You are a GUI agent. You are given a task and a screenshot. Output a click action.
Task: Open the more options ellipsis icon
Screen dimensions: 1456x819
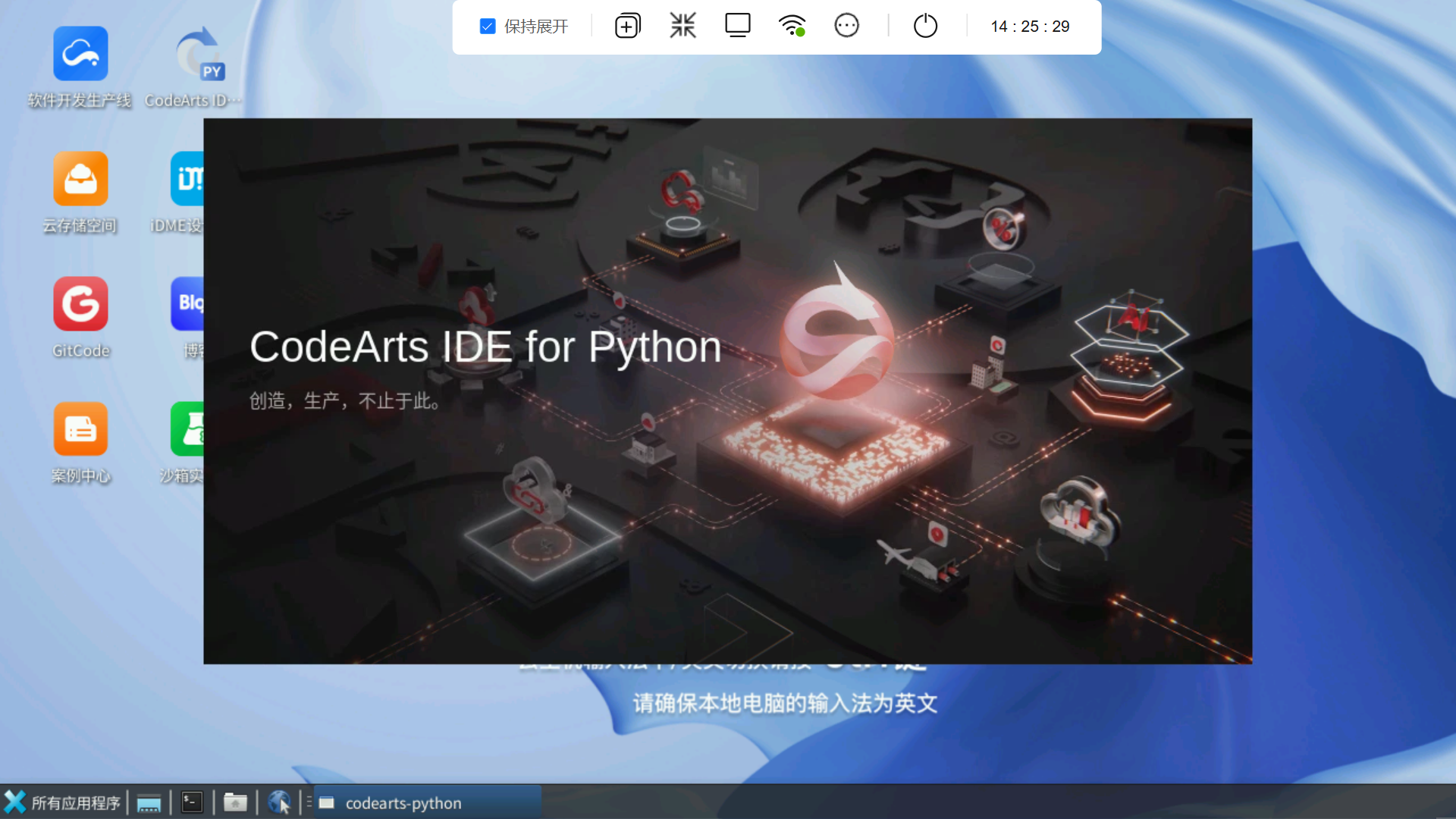(x=846, y=27)
